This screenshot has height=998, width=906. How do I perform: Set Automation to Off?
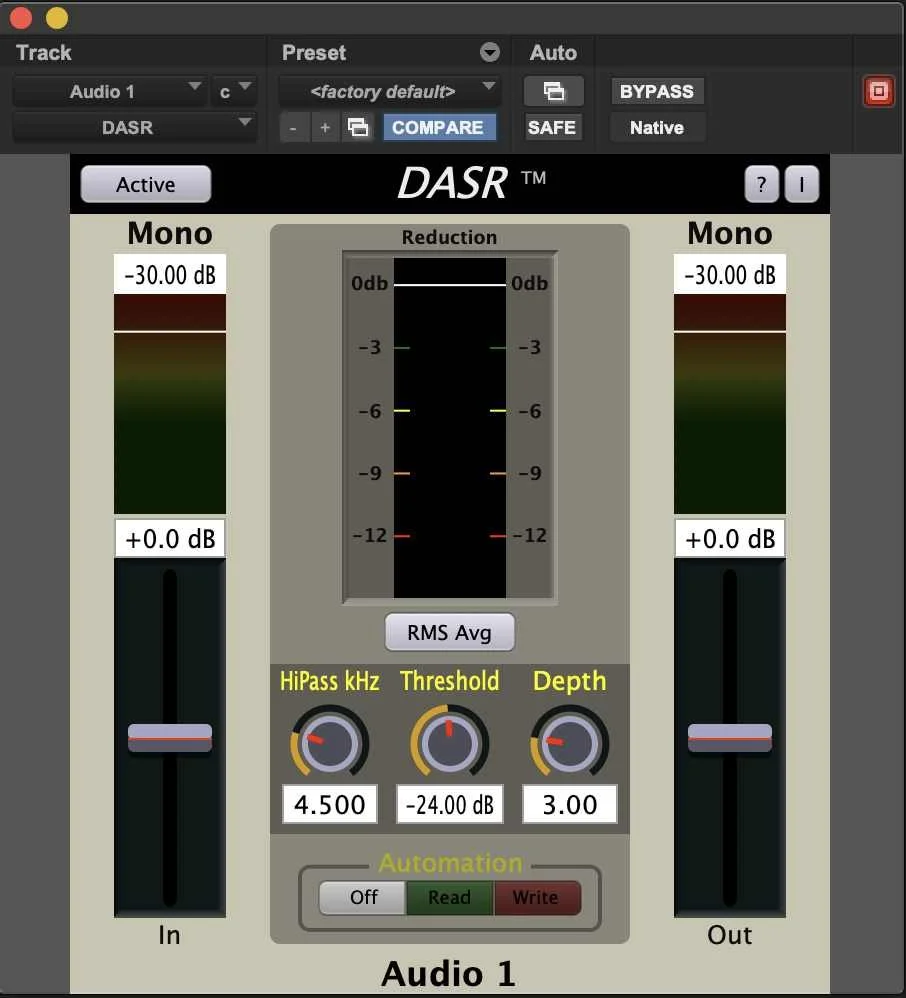[x=363, y=897]
